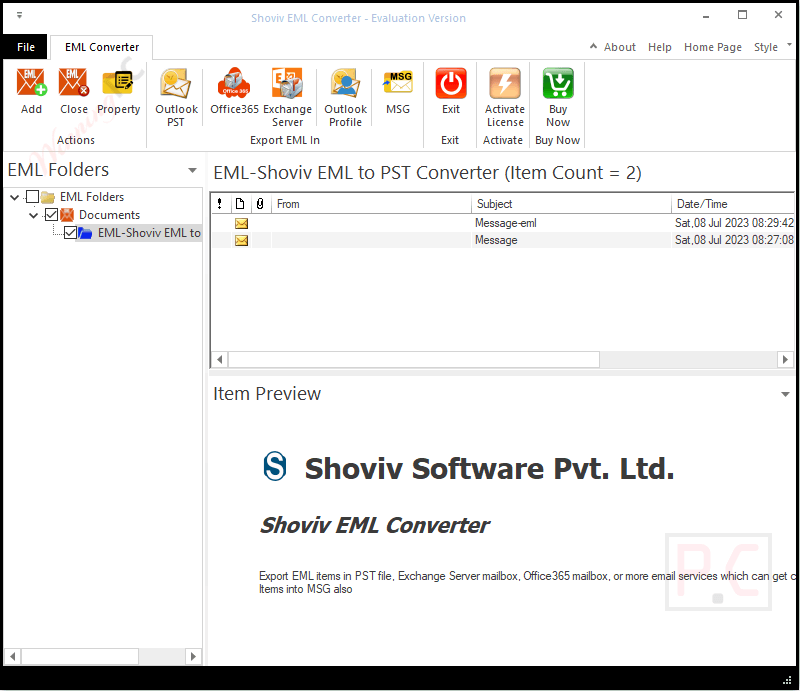Open the Help menu item

(x=659, y=47)
